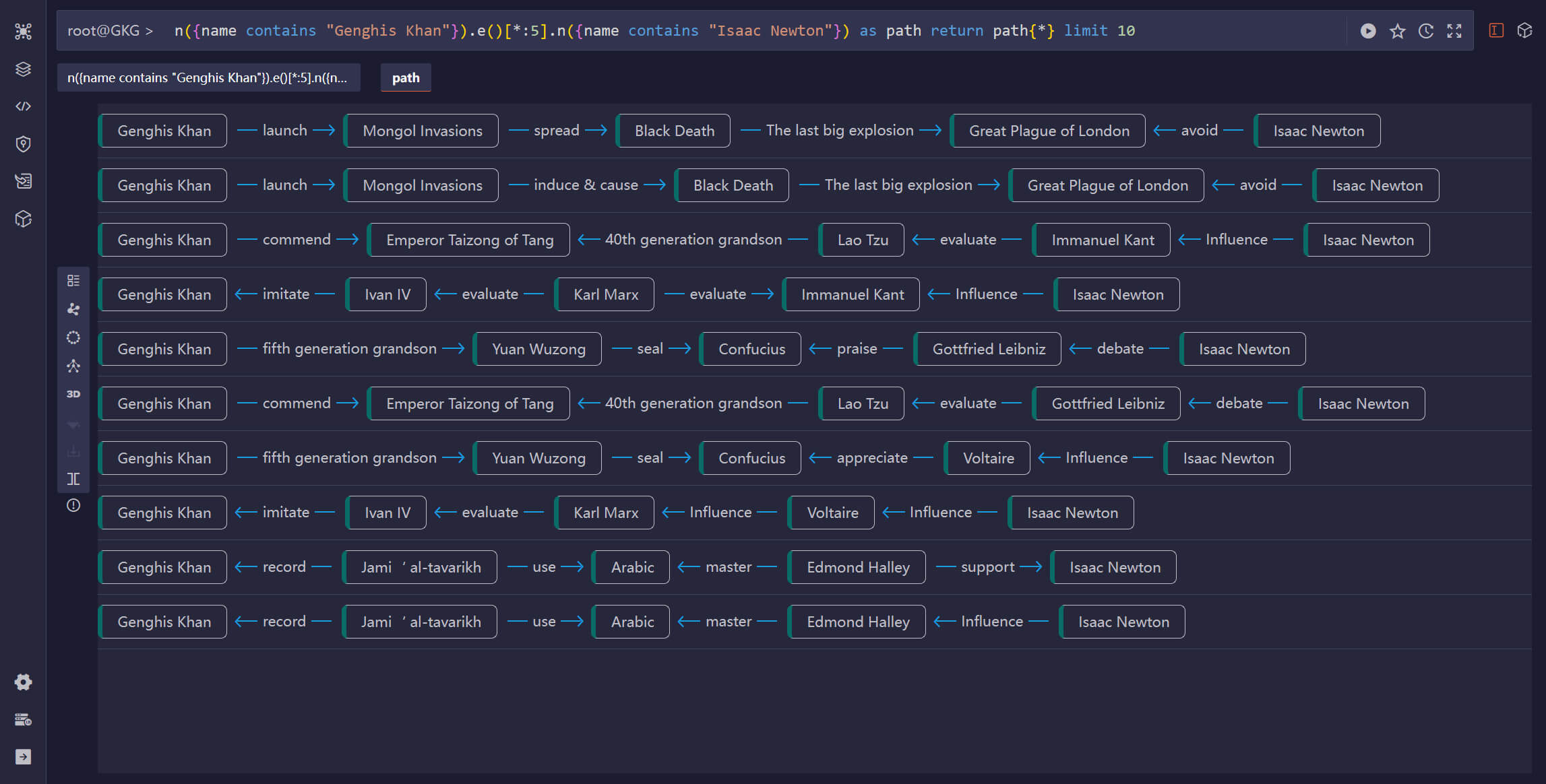Switch to the list view layout
The height and width of the screenshot is (784, 1546).
pyautogui.click(x=73, y=281)
